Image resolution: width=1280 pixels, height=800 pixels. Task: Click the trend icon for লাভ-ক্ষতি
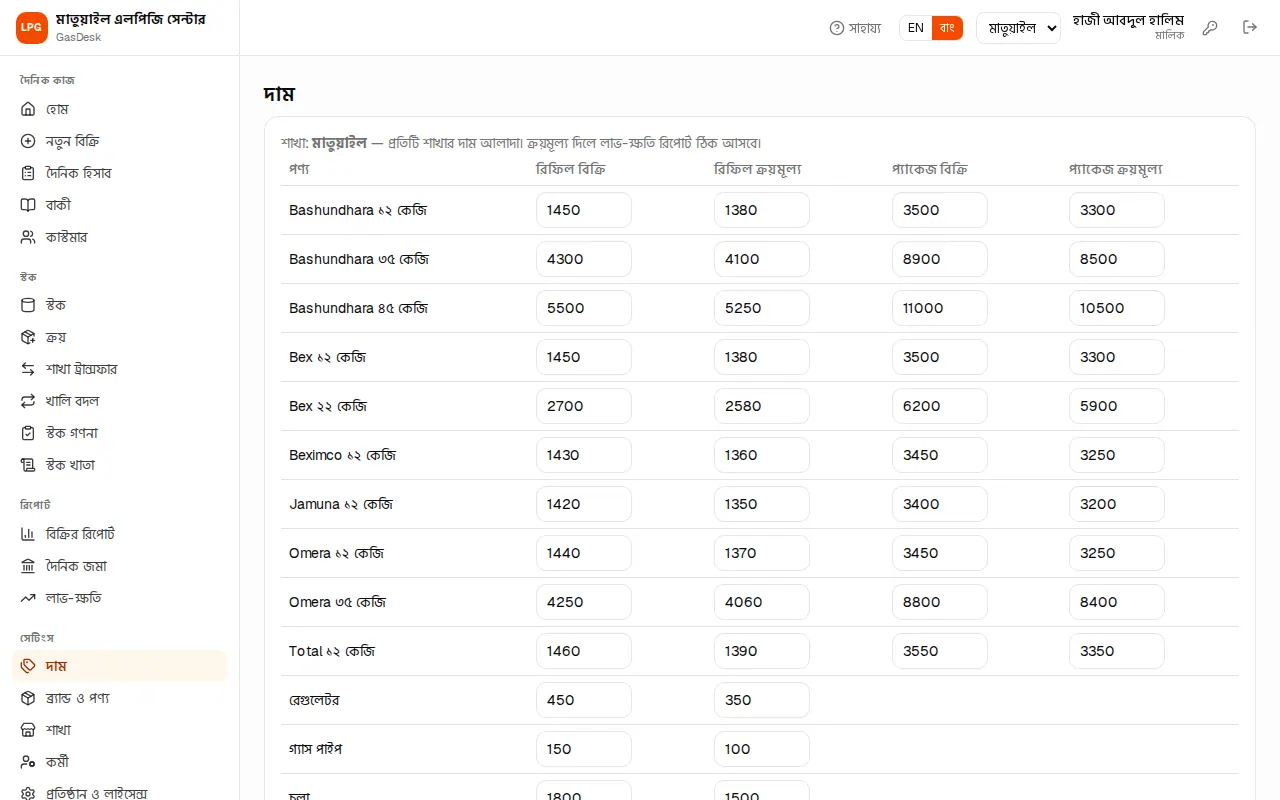[x=28, y=598]
